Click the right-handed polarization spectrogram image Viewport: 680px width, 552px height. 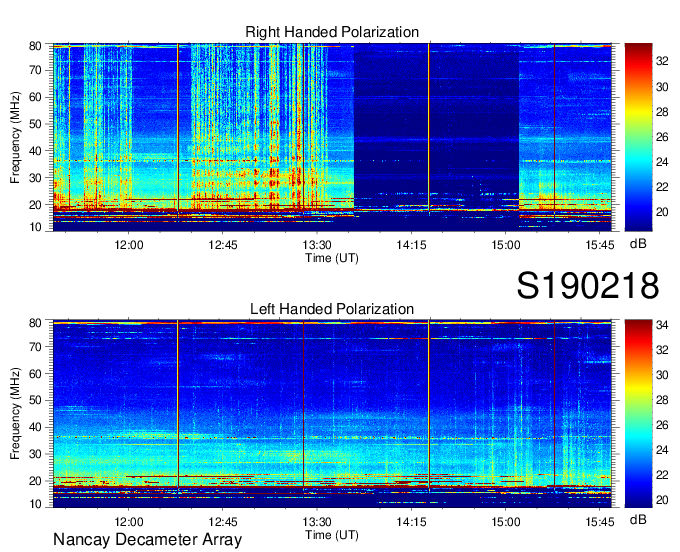coord(332,137)
